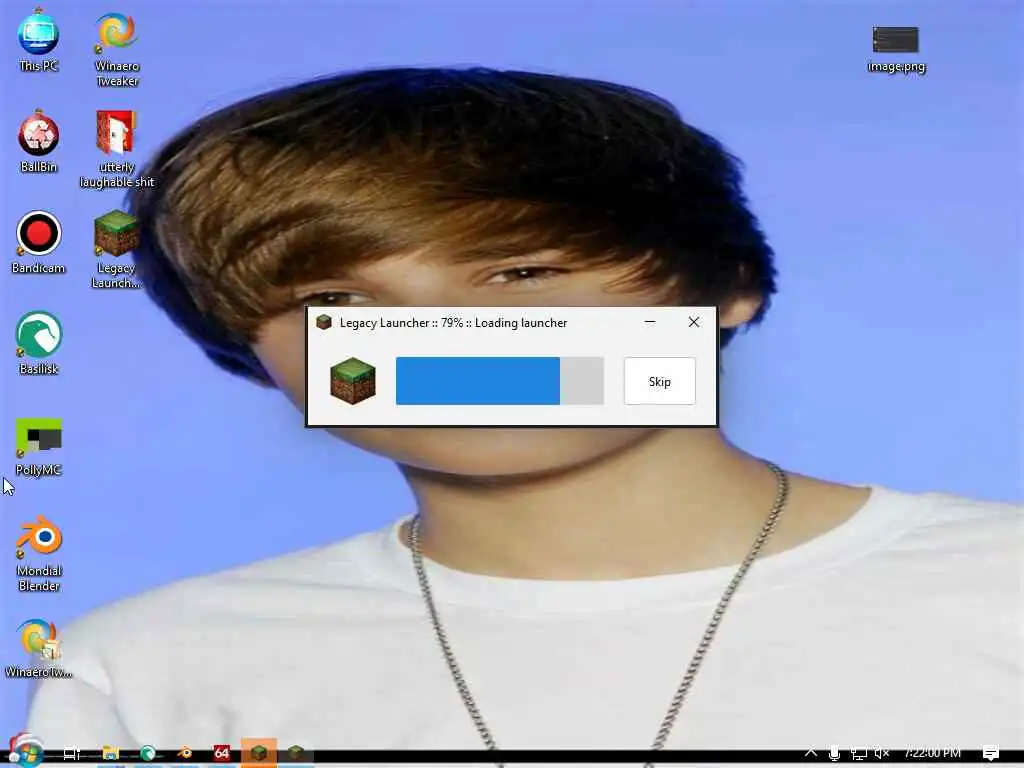Screen dimensions: 1024x768
Task: Select the utterly laughable desktop icon
Action: pyautogui.click(x=117, y=150)
